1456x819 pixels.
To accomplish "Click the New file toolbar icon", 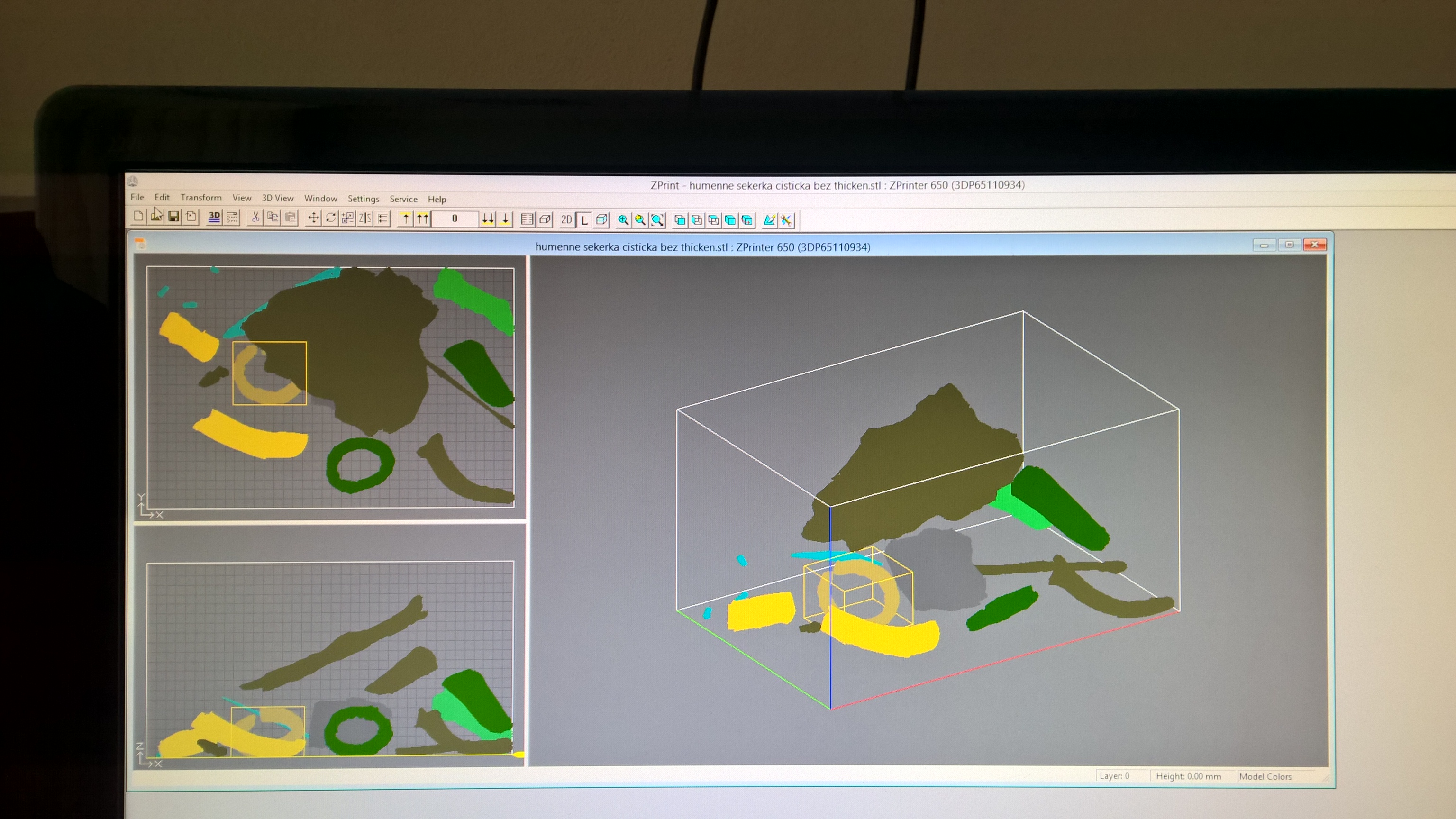I will (x=138, y=217).
